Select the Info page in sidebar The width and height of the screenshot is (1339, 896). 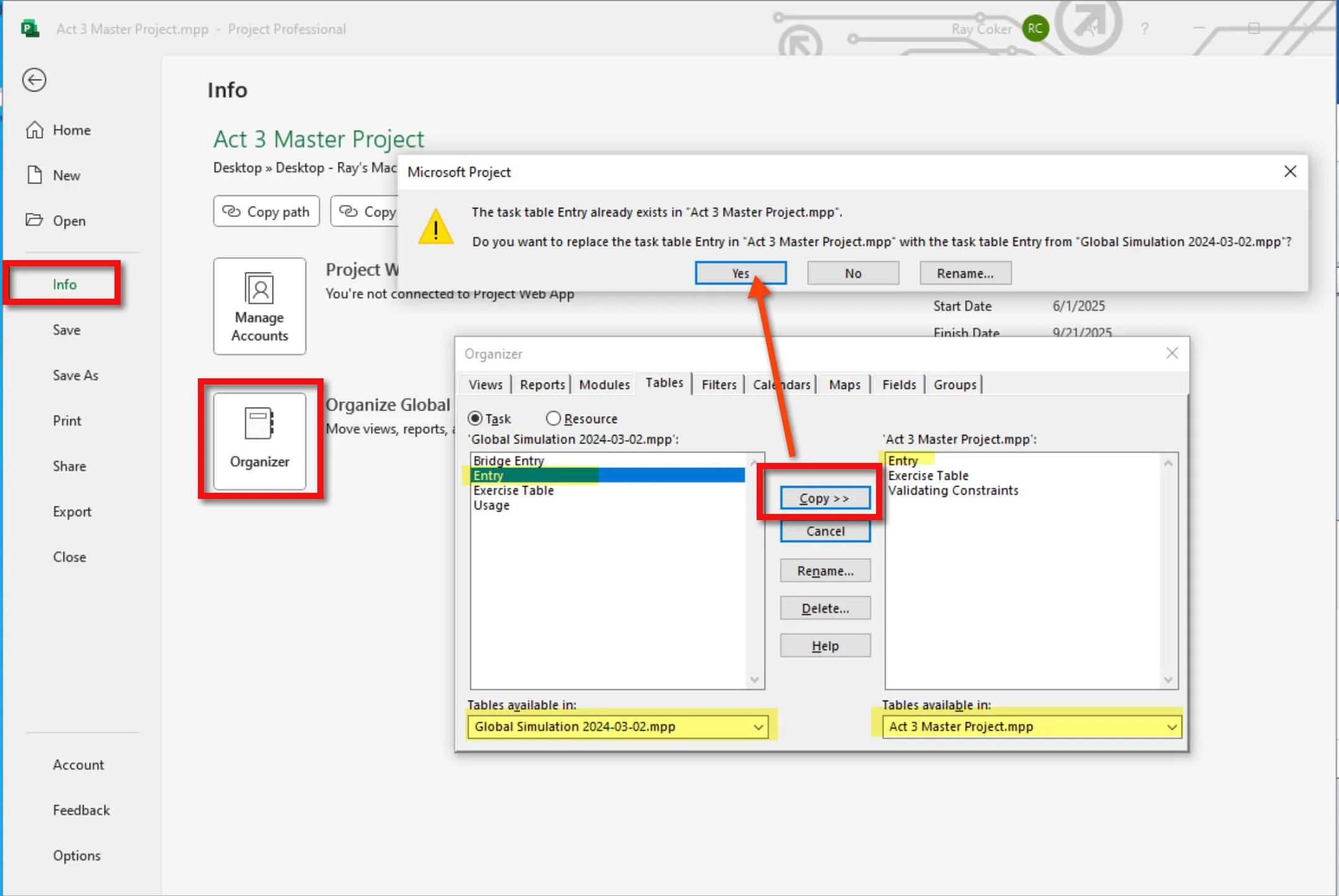click(64, 284)
